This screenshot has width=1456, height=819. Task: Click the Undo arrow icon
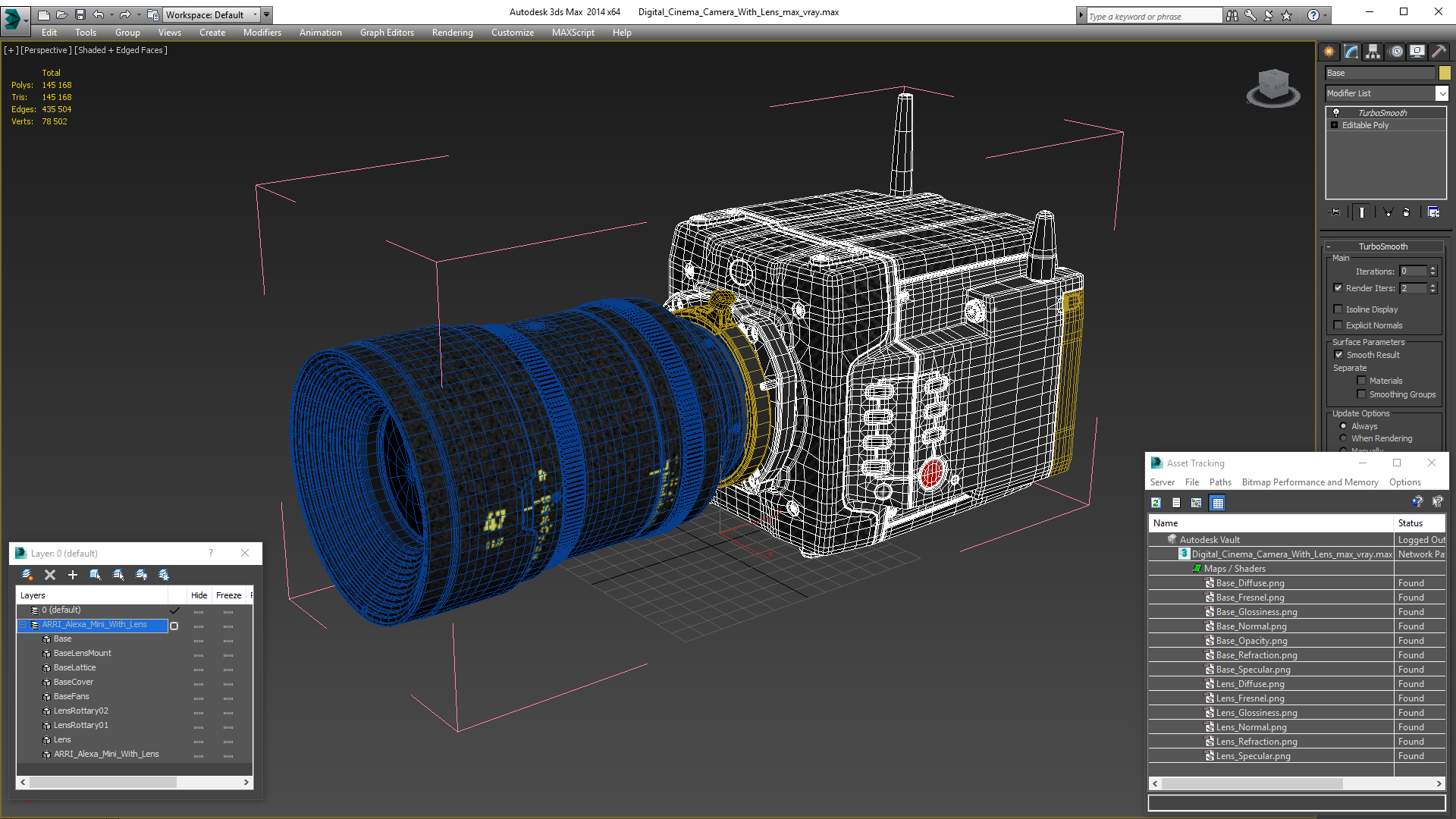pyautogui.click(x=99, y=14)
